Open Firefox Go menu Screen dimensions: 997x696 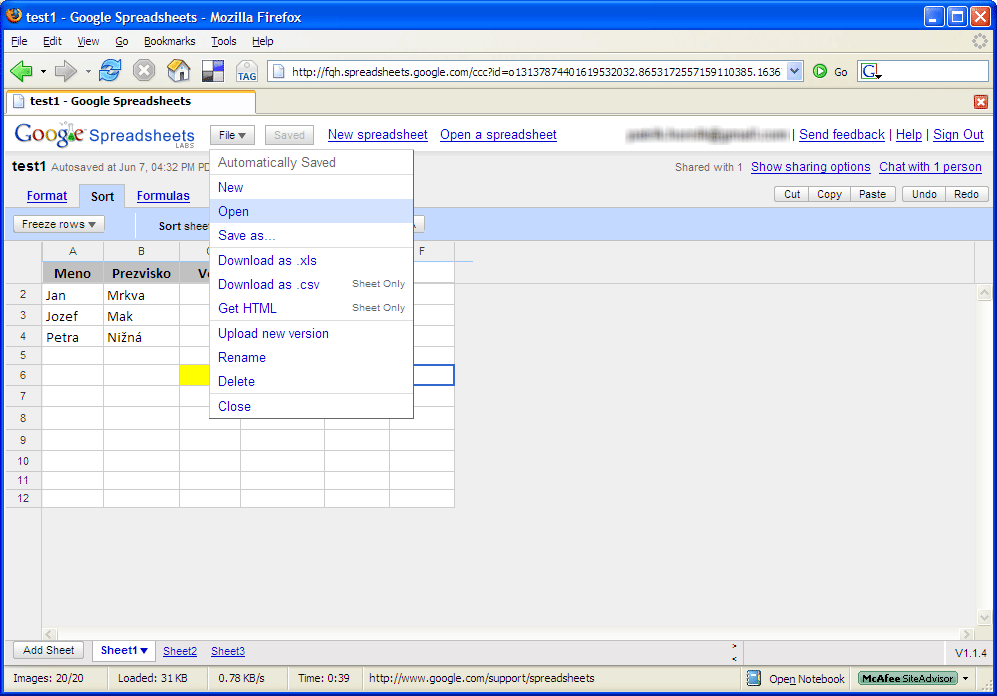pos(122,41)
